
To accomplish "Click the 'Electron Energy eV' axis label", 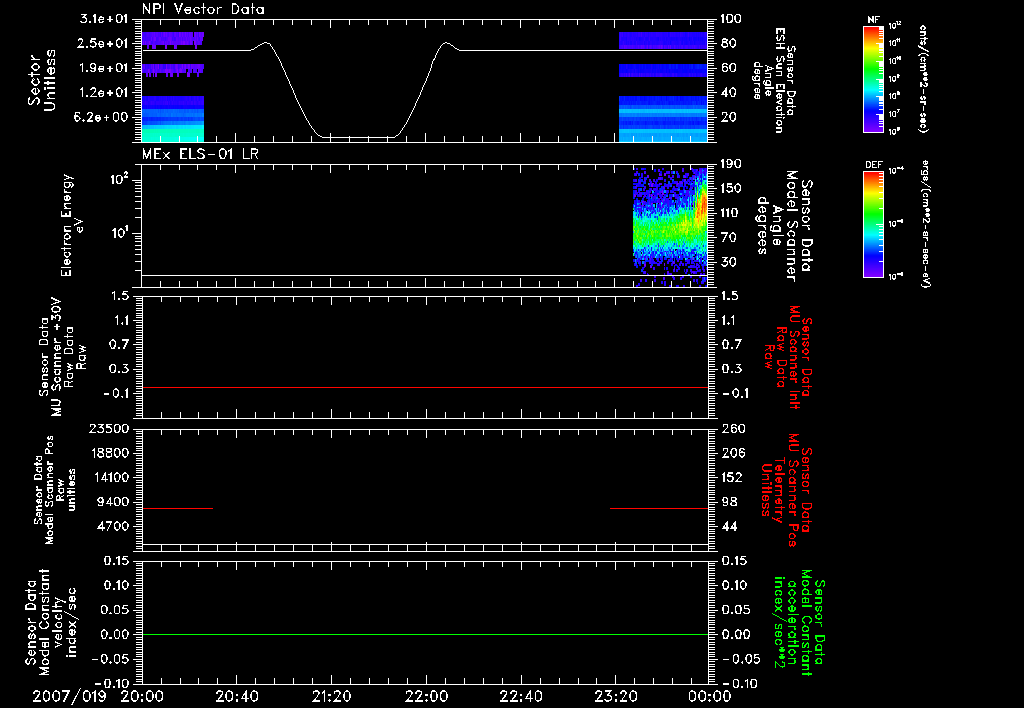I will (71, 225).
